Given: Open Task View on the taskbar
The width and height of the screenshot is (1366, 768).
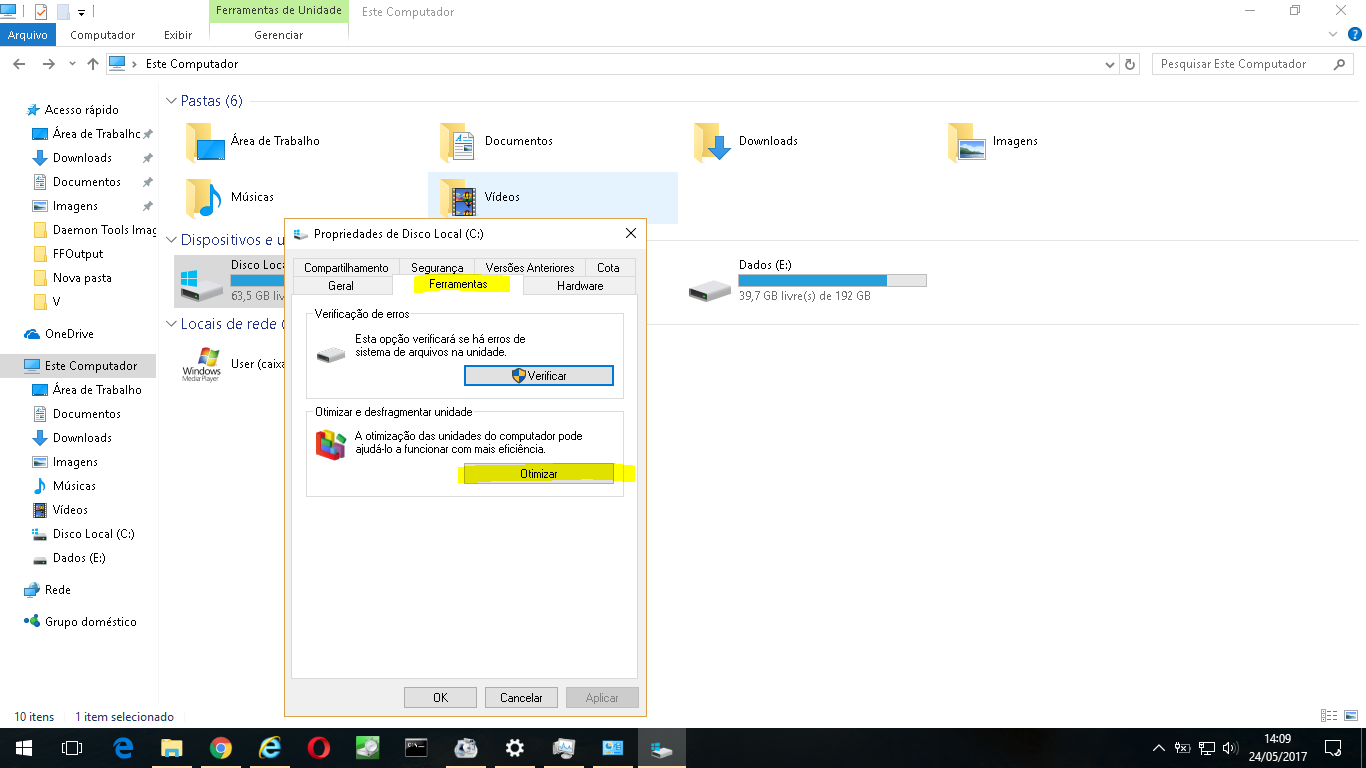Looking at the screenshot, I should click(72, 748).
